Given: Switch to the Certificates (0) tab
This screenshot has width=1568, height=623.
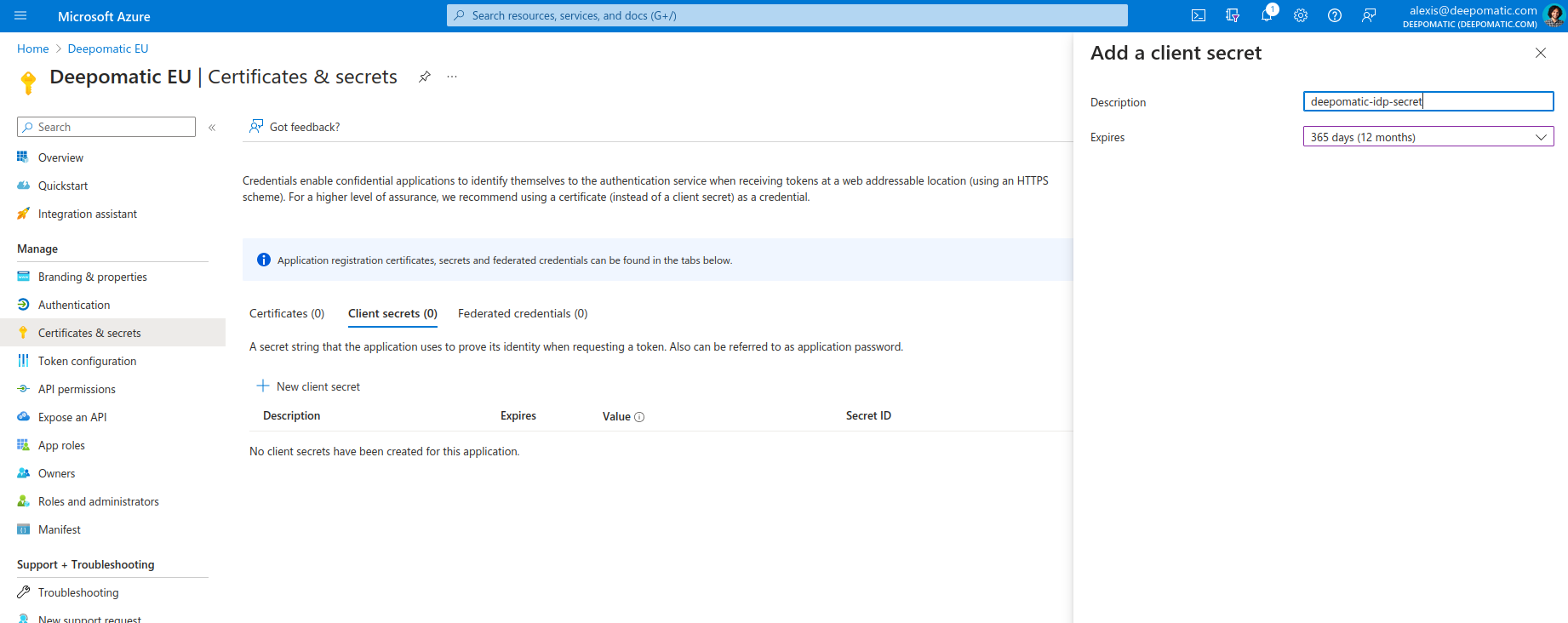Looking at the screenshot, I should (x=287, y=314).
